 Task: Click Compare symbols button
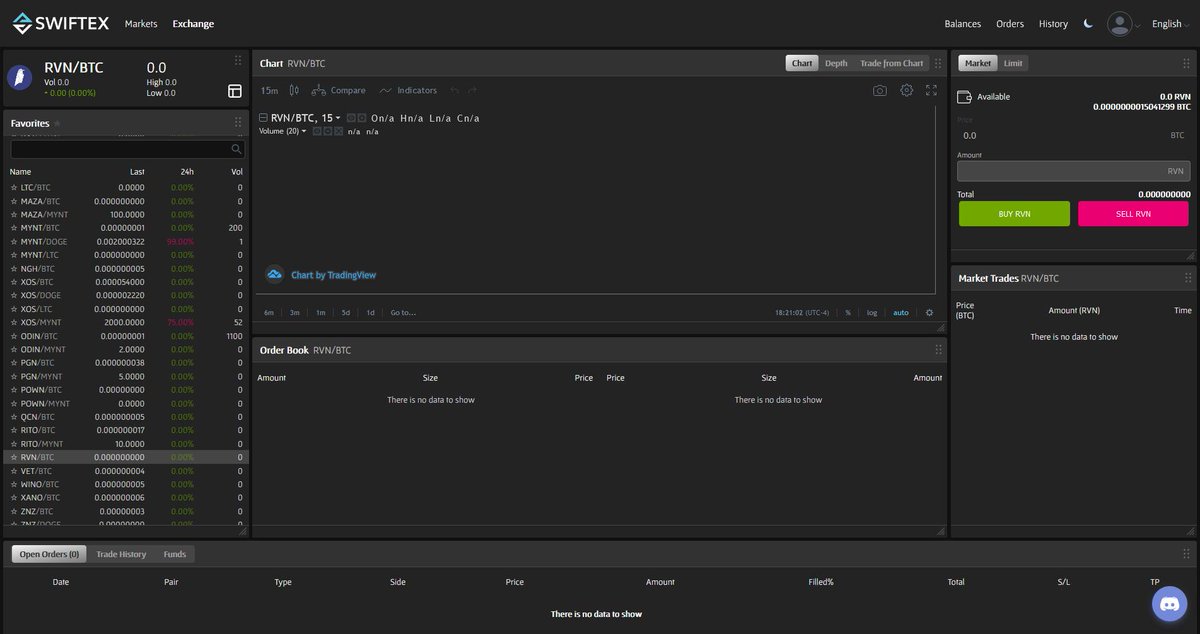tap(338, 90)
